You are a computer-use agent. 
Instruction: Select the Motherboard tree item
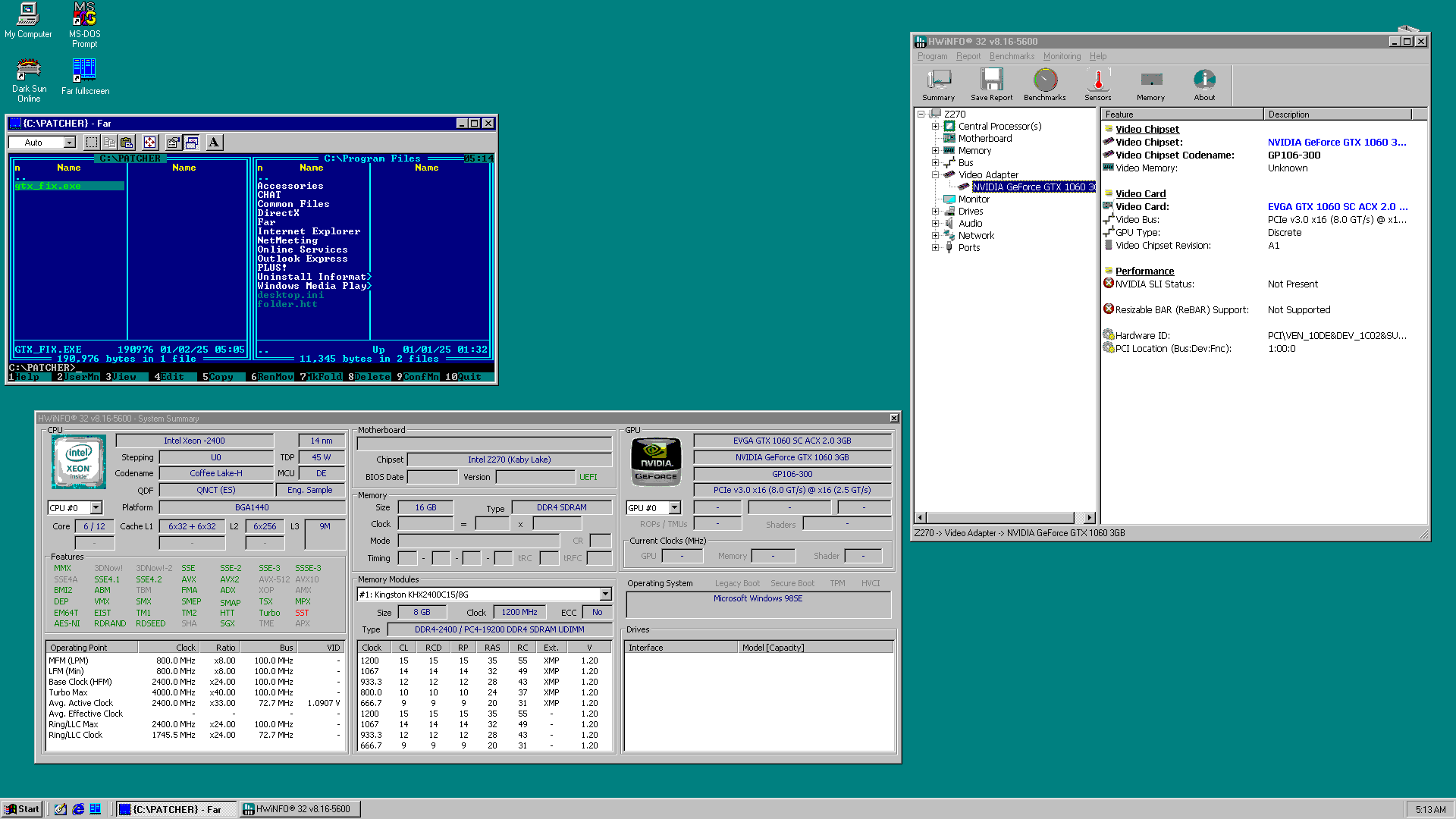(984, 139)
